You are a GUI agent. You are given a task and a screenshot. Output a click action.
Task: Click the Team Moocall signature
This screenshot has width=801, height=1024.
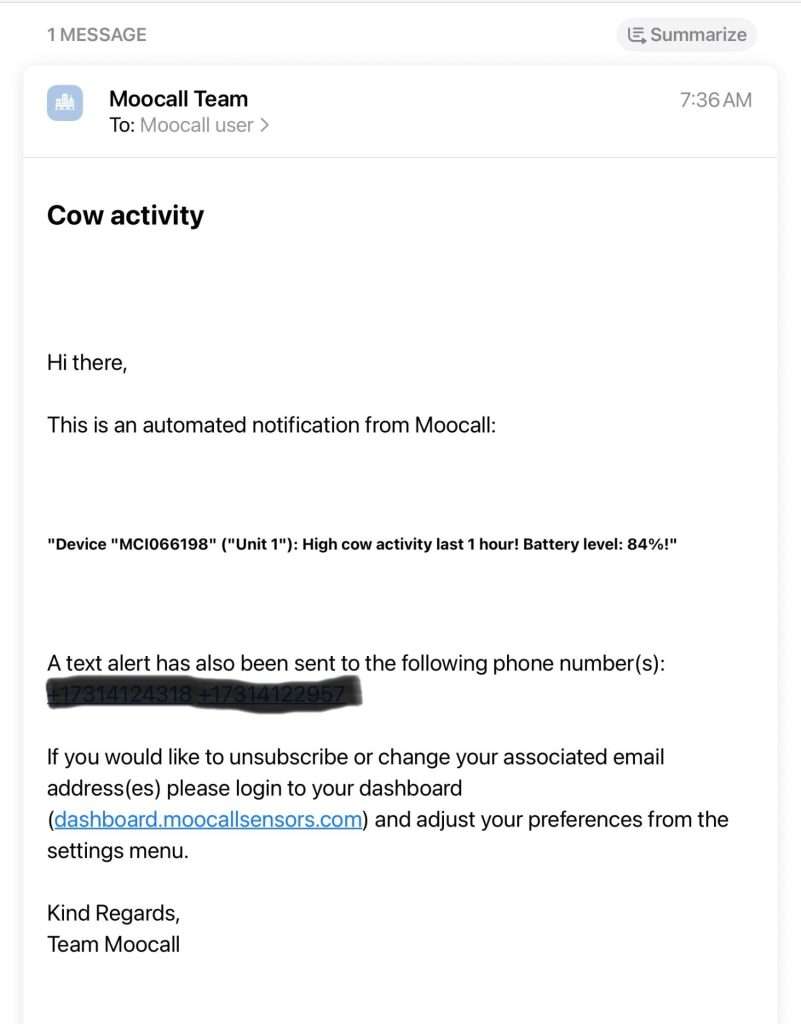click(113, 943)
